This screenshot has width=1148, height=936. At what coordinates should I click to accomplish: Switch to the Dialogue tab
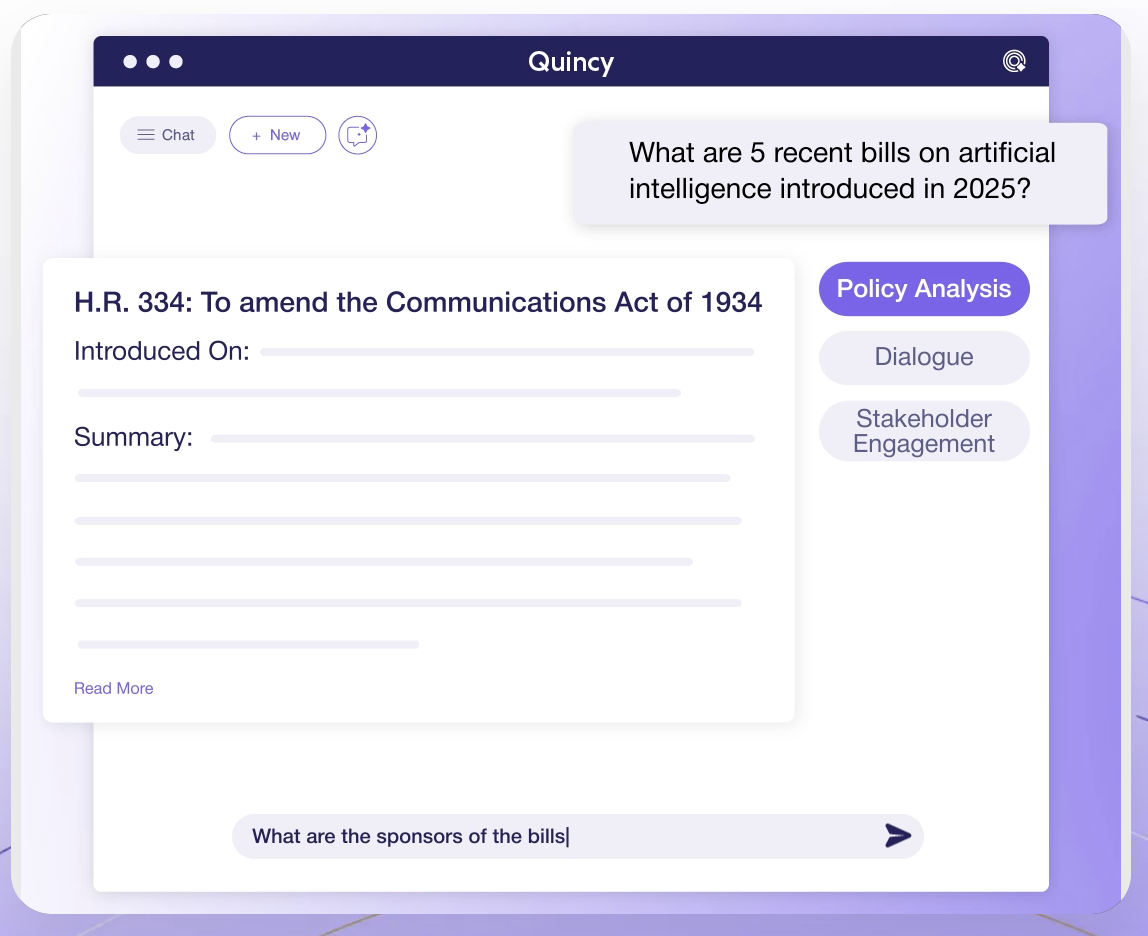point(924,357)
